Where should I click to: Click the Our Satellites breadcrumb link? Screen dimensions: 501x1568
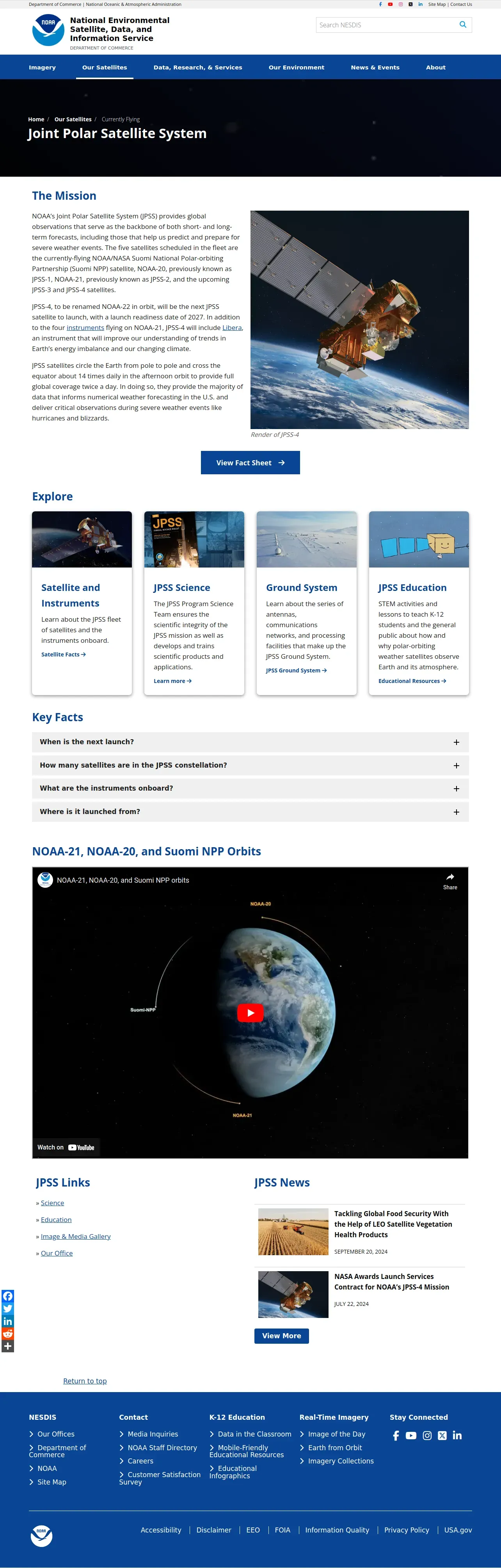click(x=73, y=119)
